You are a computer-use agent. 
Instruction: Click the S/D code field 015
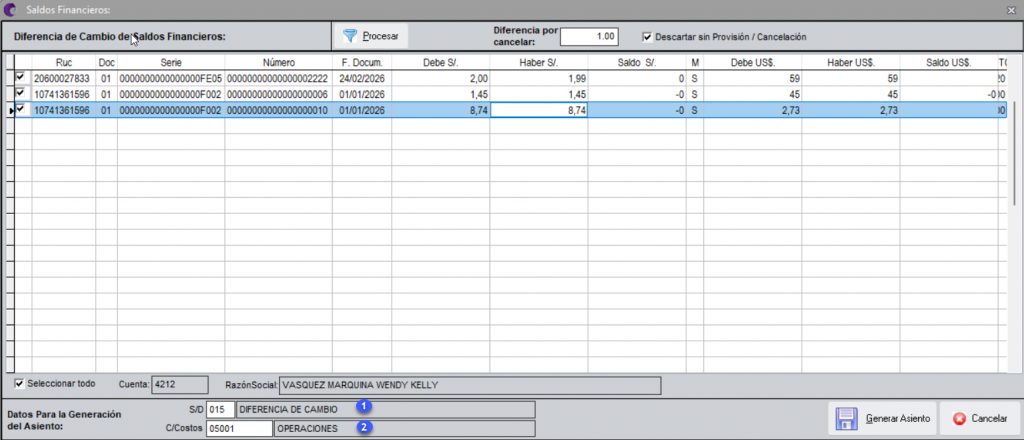(x=219, y=409)
